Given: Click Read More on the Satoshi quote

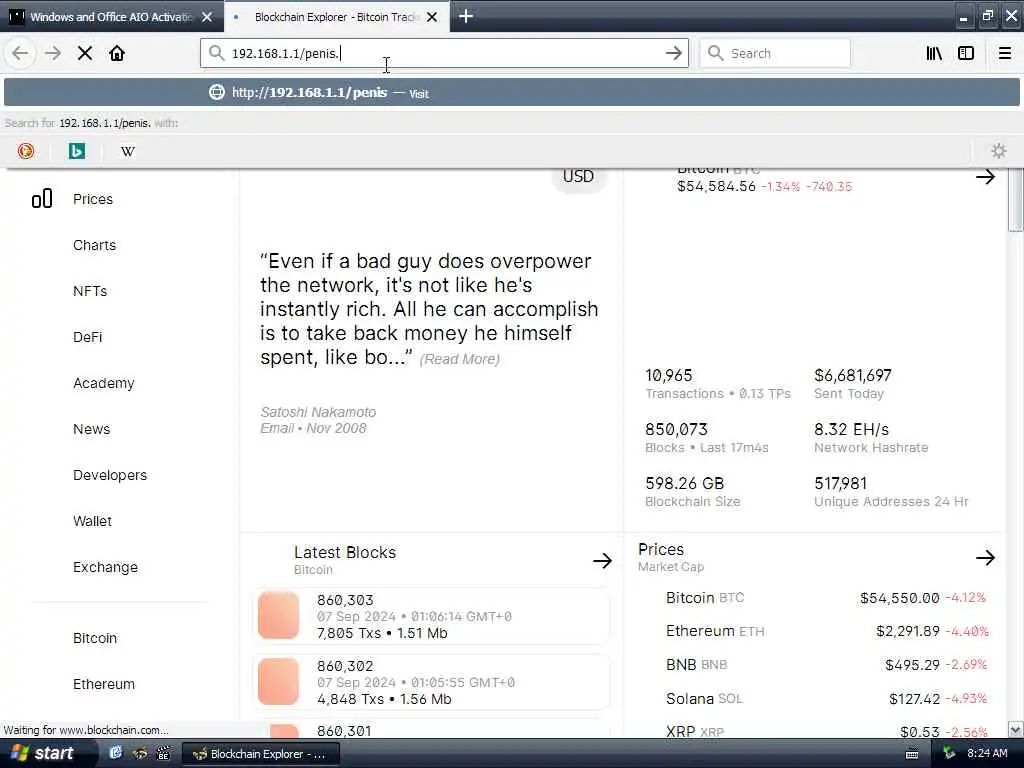Looking at the screenshot, I should click(x=460, y=359).
